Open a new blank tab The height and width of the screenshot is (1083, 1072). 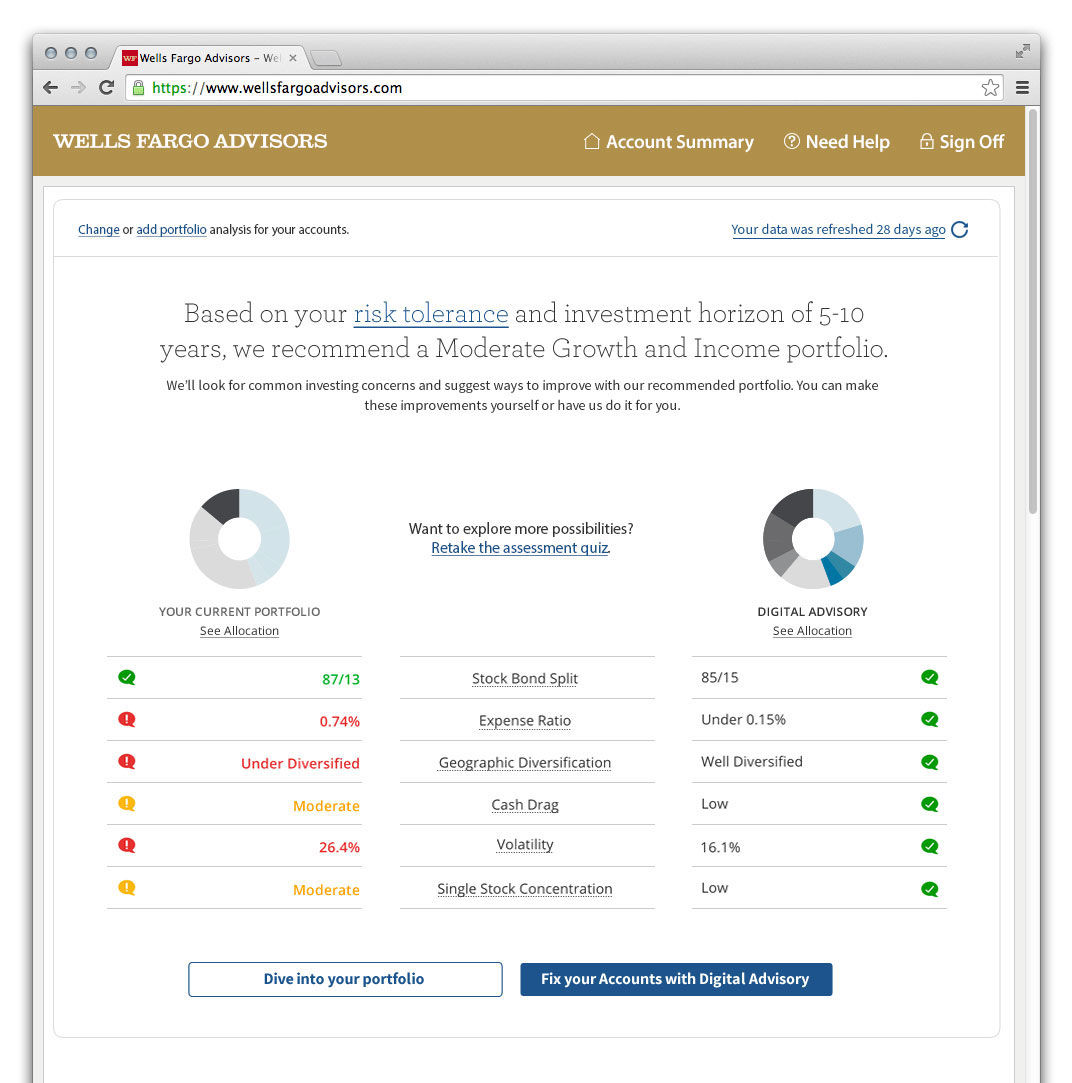coord(326,59)
